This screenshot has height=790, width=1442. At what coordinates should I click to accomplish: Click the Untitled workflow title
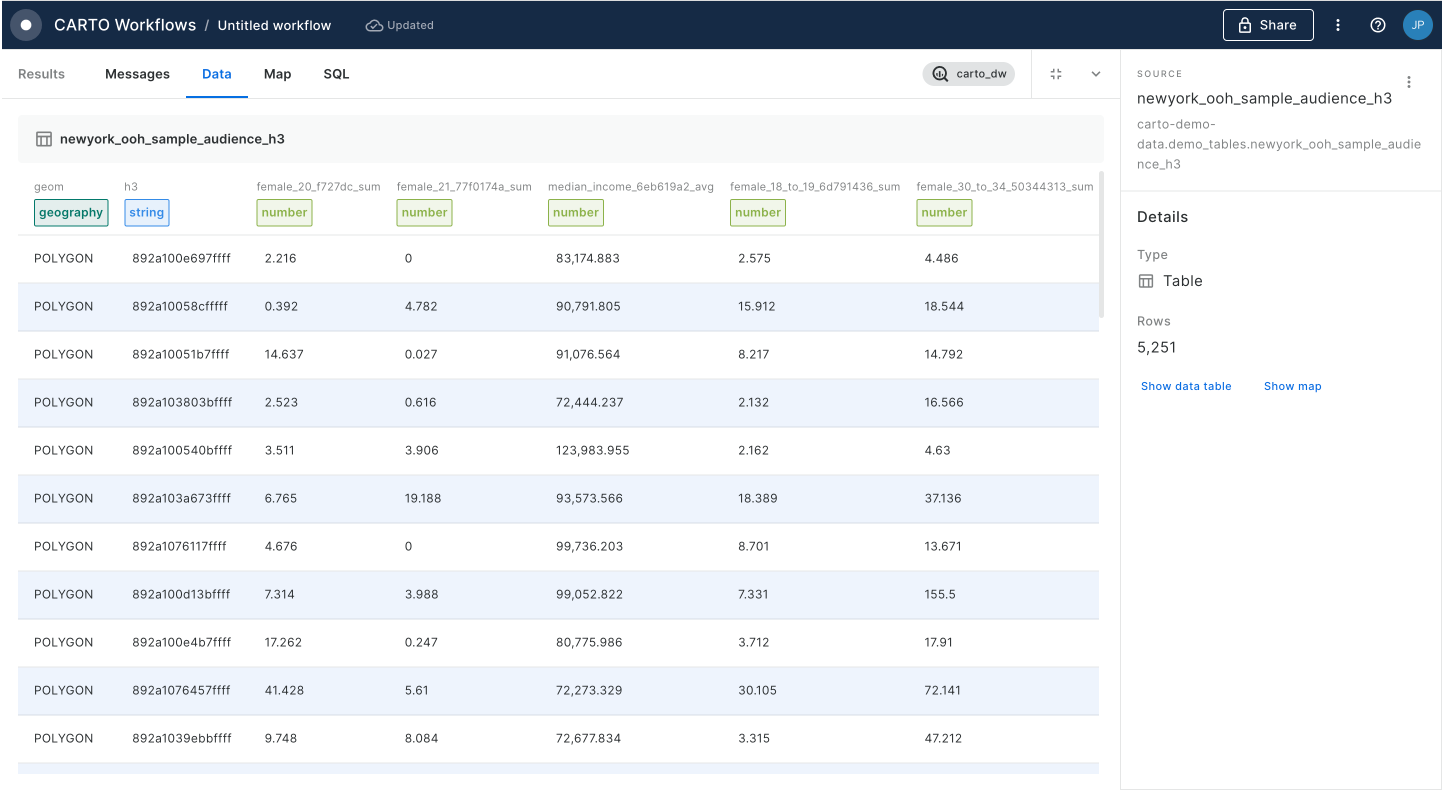coord(274,25)
